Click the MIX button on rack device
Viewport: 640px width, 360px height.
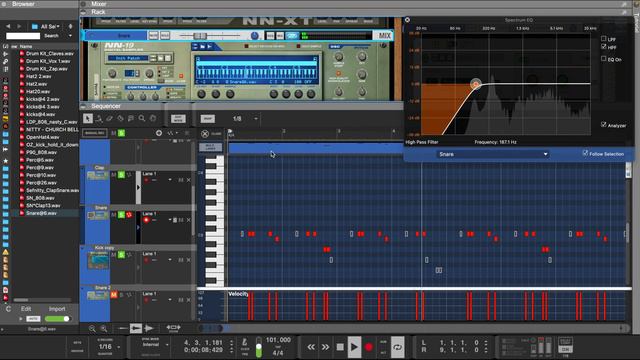pyautogui.click(x=384, y=36)
